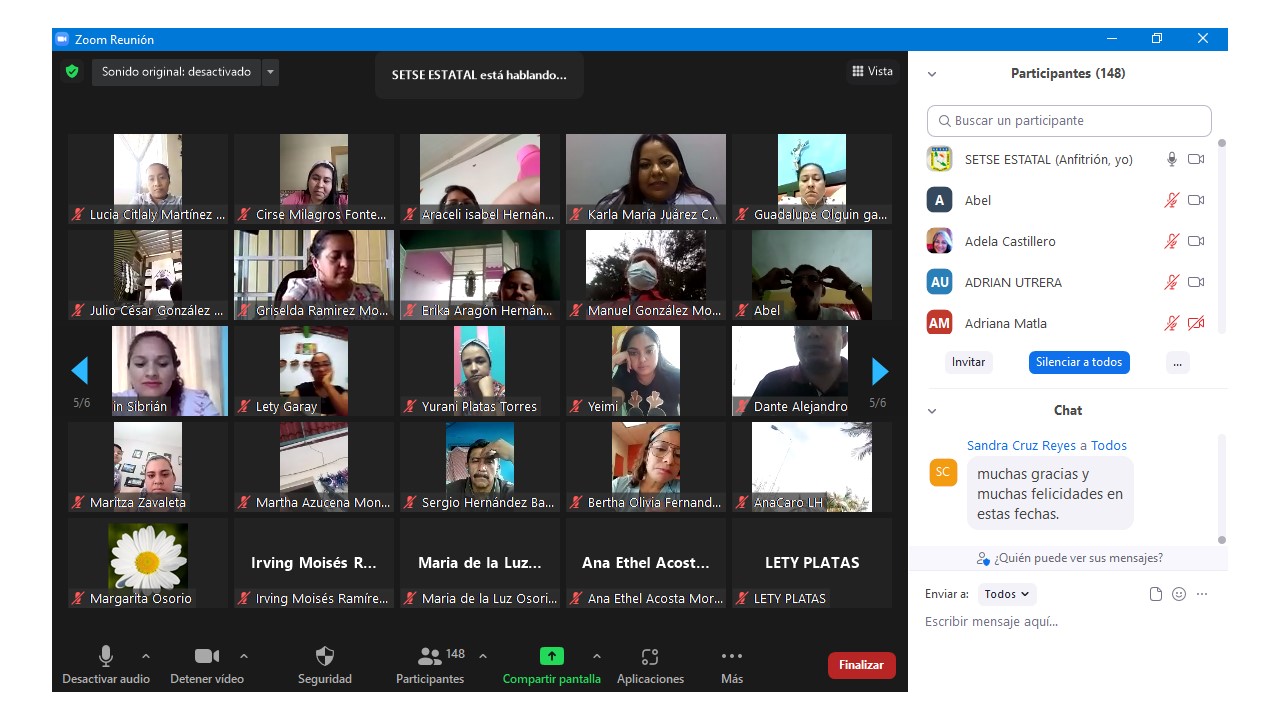Open '¿Quién puede ver sus mensajes?' link

point(1078,558)
